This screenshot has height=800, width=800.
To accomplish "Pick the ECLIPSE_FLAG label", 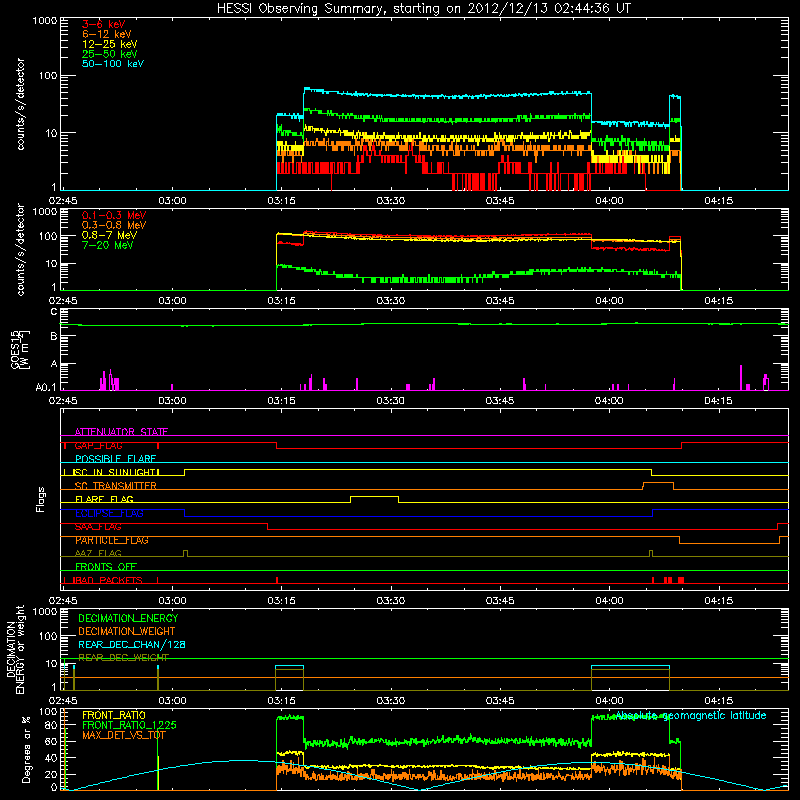I will coord(109,513).
